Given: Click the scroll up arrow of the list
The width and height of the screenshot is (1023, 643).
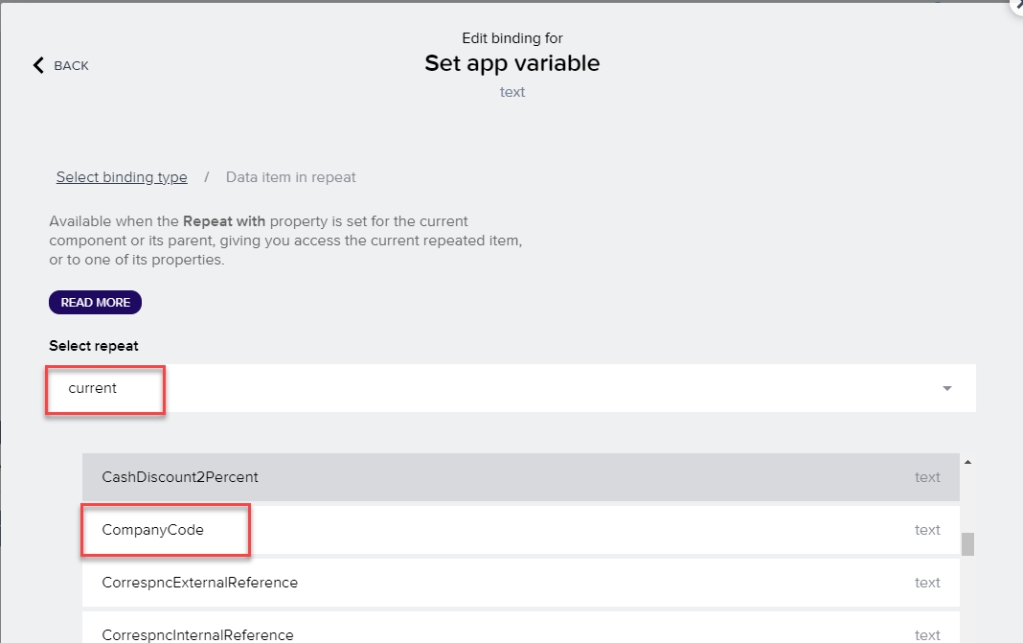Looking at the screenshot, I should (x=967, y=462).
